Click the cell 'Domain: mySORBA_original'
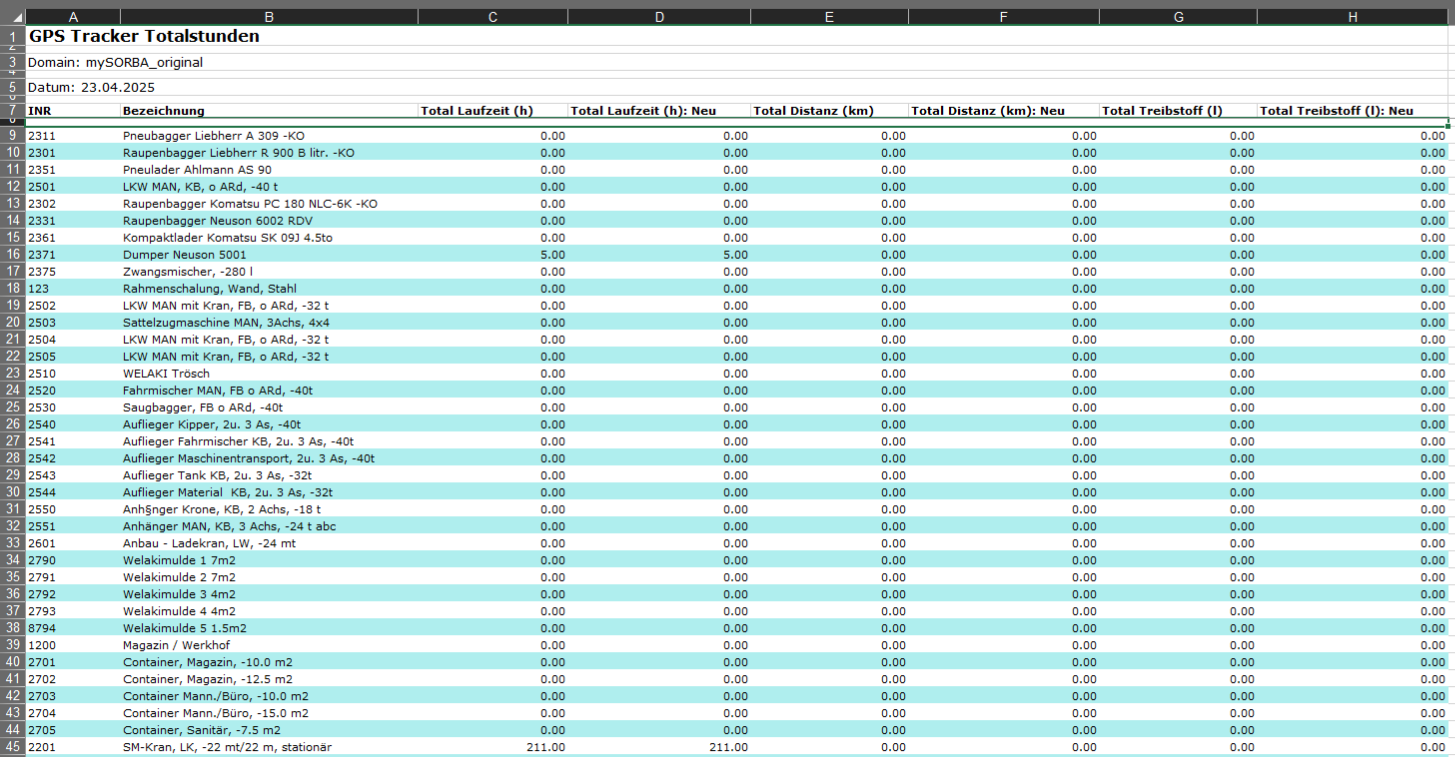Screen dimensions: 1455x757 coord(115,62)
